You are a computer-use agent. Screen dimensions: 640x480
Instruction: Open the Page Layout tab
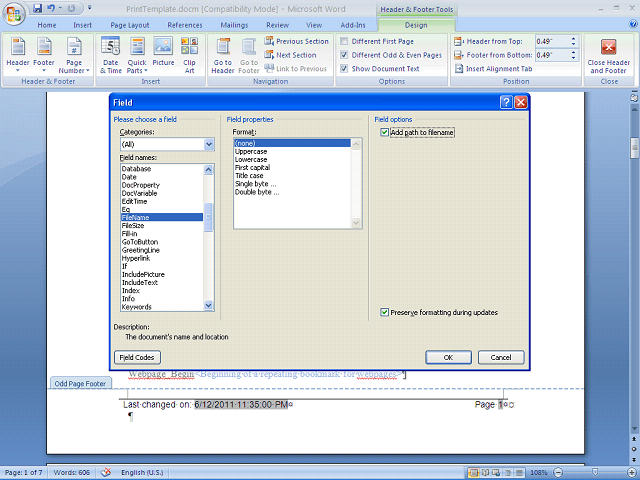[x=130, y=25]
